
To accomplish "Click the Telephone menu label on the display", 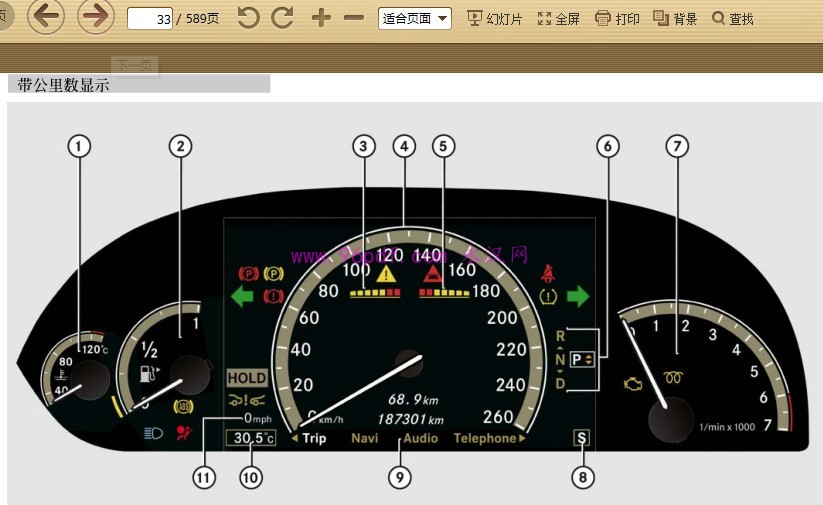I will (x=485, y=438).
